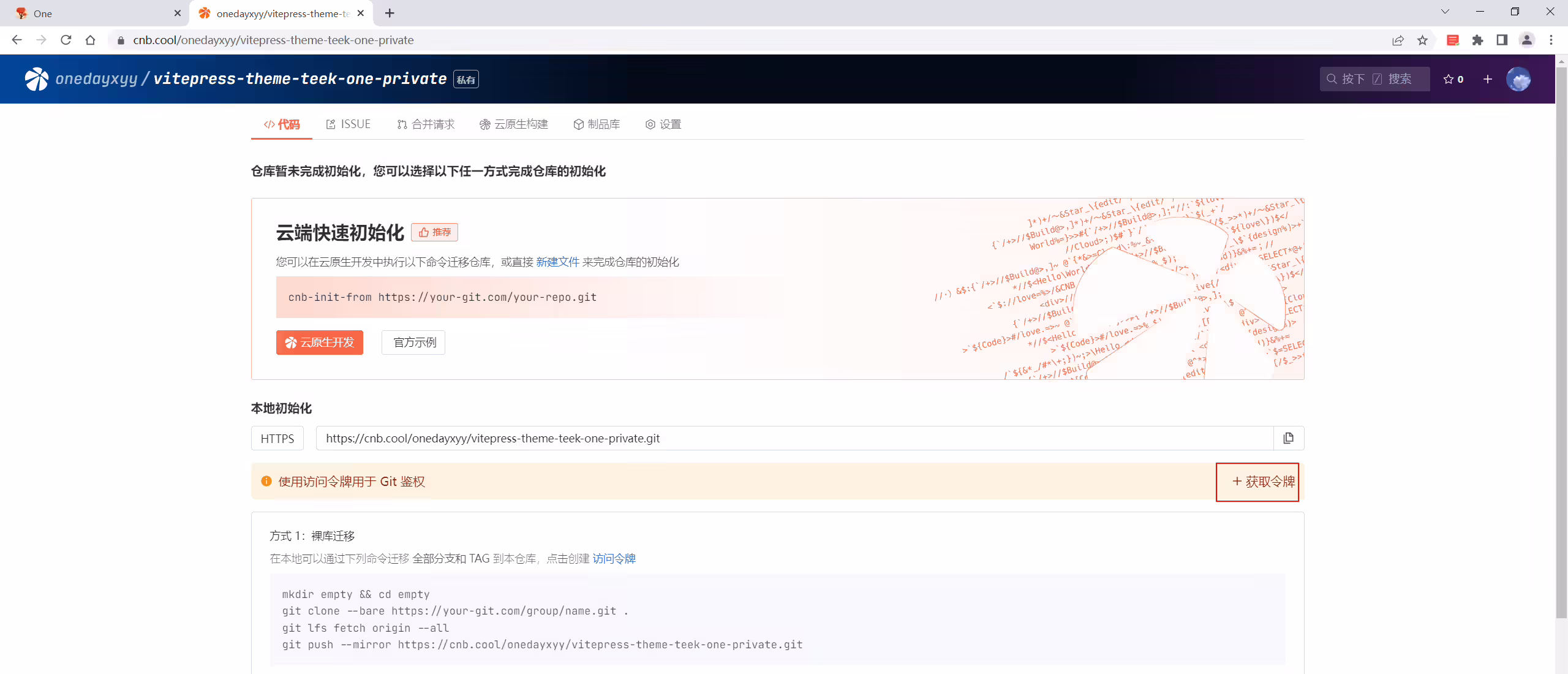Share this page from address bar

coord(1398,40)
